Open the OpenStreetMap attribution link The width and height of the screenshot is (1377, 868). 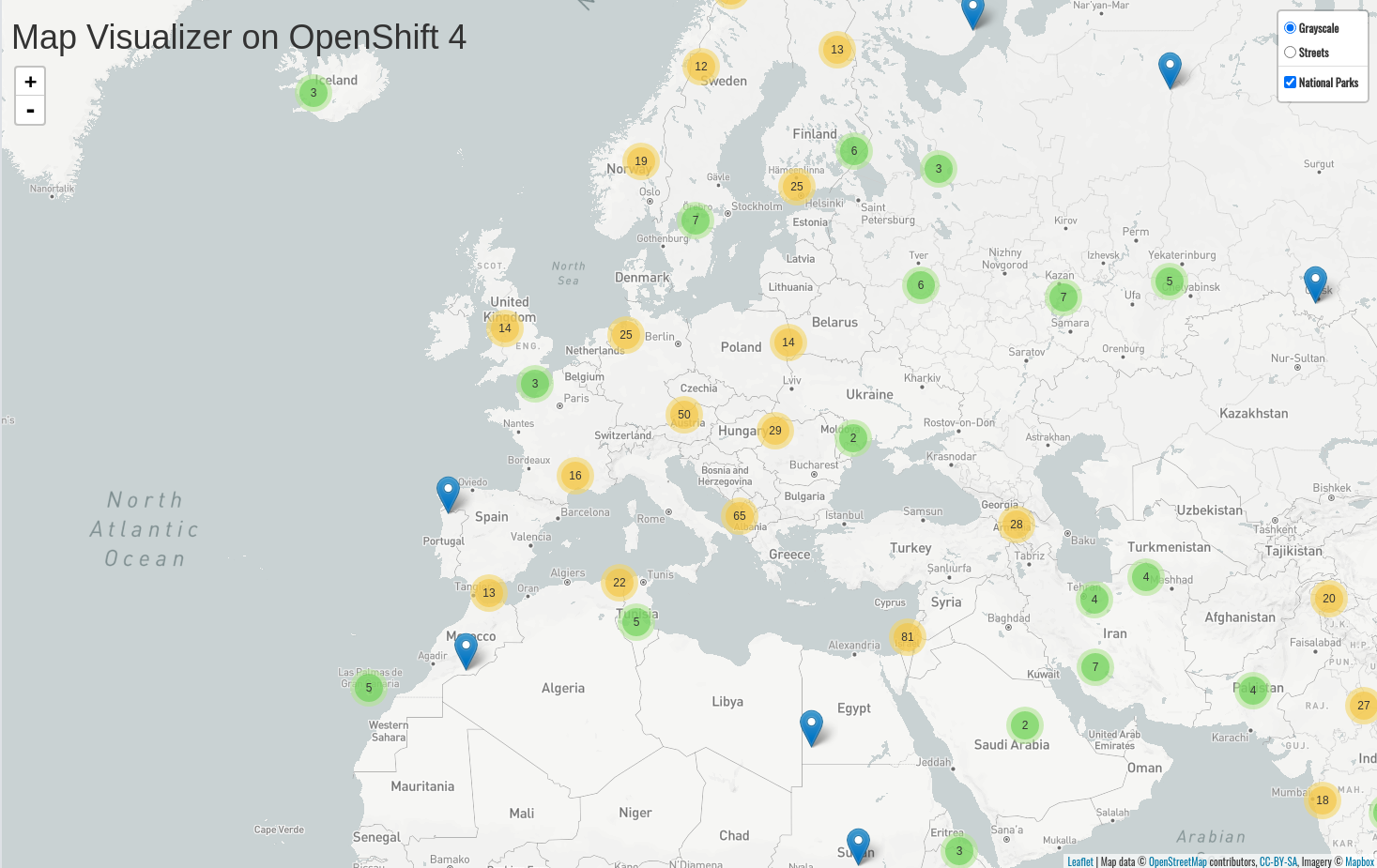tap(1177, 861)
